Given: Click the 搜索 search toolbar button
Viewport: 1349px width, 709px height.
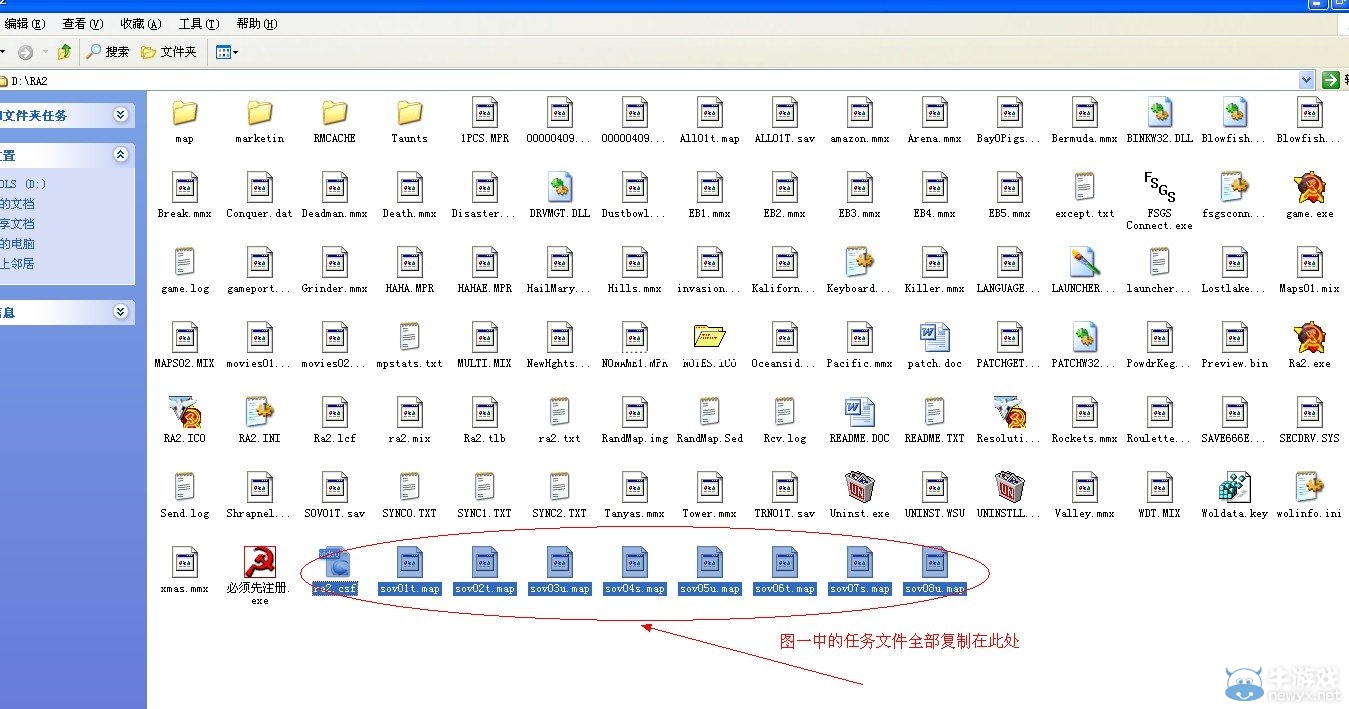Looking at the screenshot, I should pos(108,51).
